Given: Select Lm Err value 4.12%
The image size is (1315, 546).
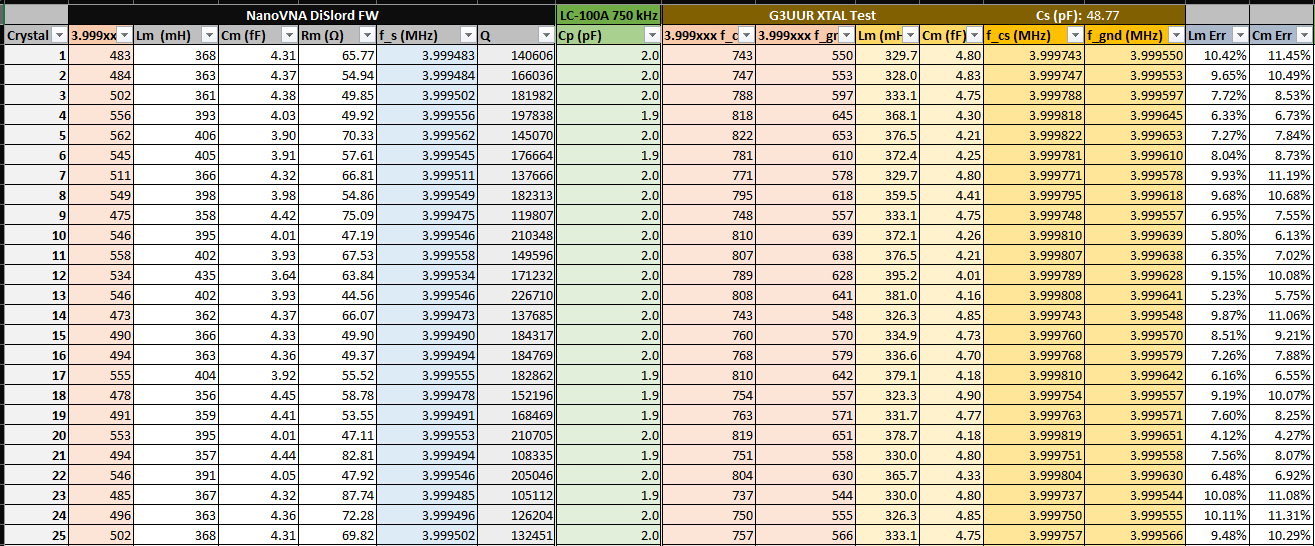Looking at the screenshot, I should (1216, 436).
